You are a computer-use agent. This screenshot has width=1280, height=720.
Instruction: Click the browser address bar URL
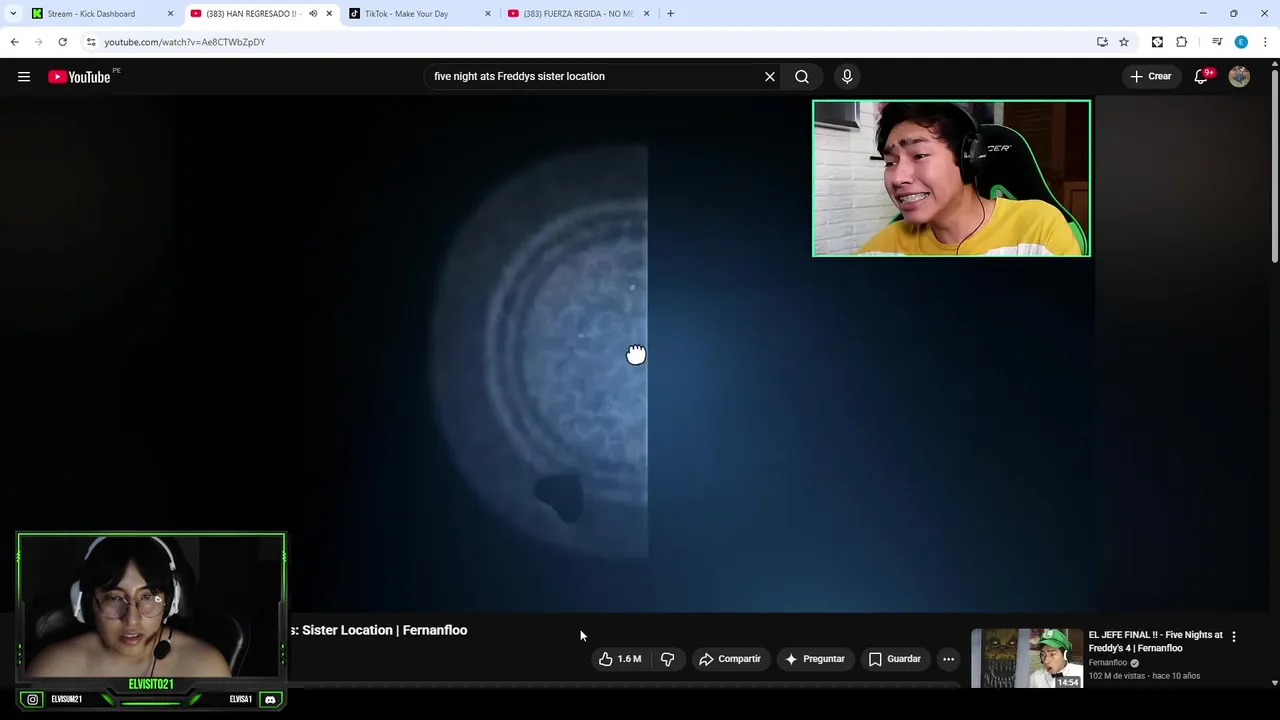185,42
